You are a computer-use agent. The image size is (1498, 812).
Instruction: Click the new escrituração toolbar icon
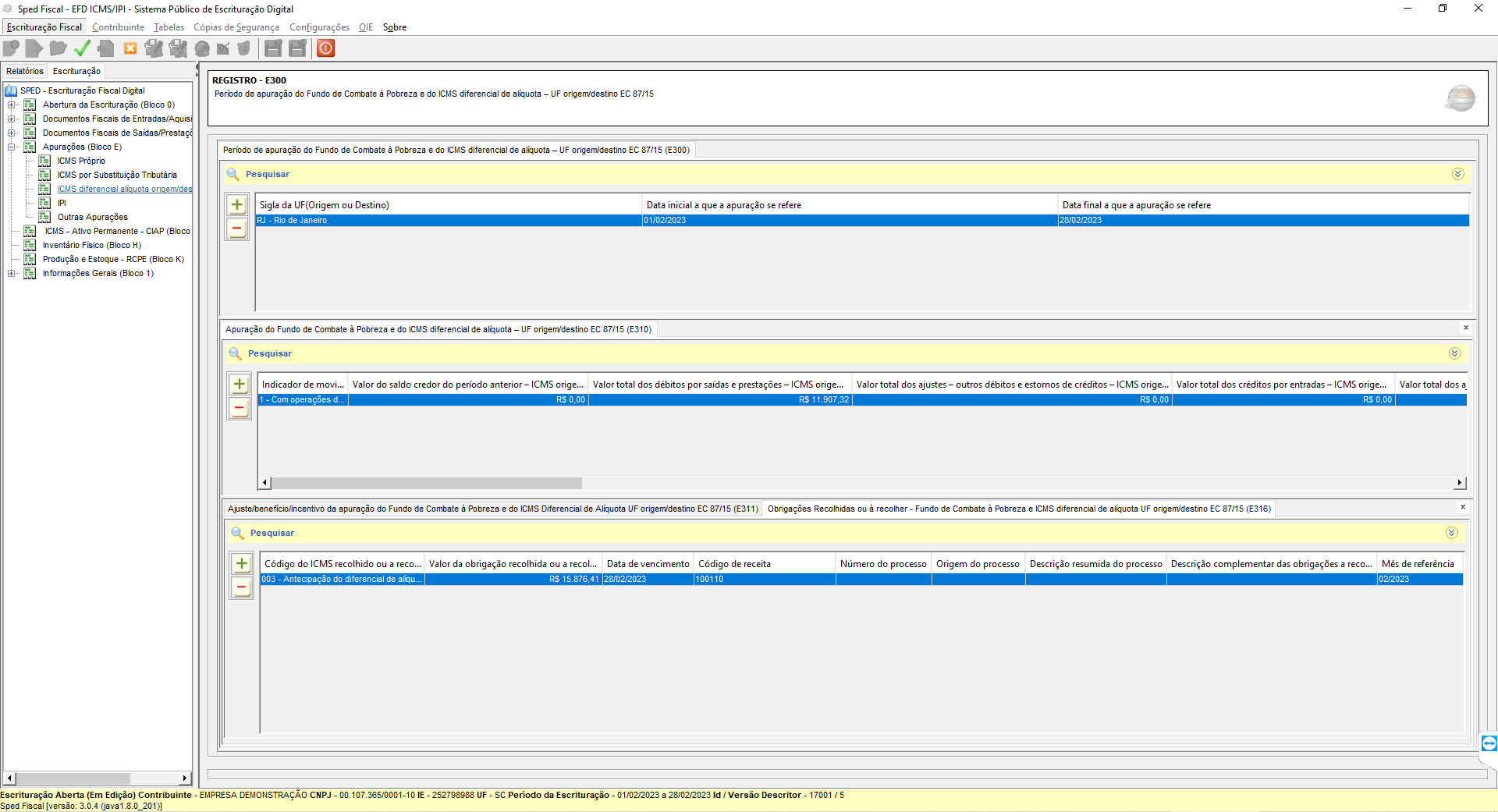click(x=11, y=48)
